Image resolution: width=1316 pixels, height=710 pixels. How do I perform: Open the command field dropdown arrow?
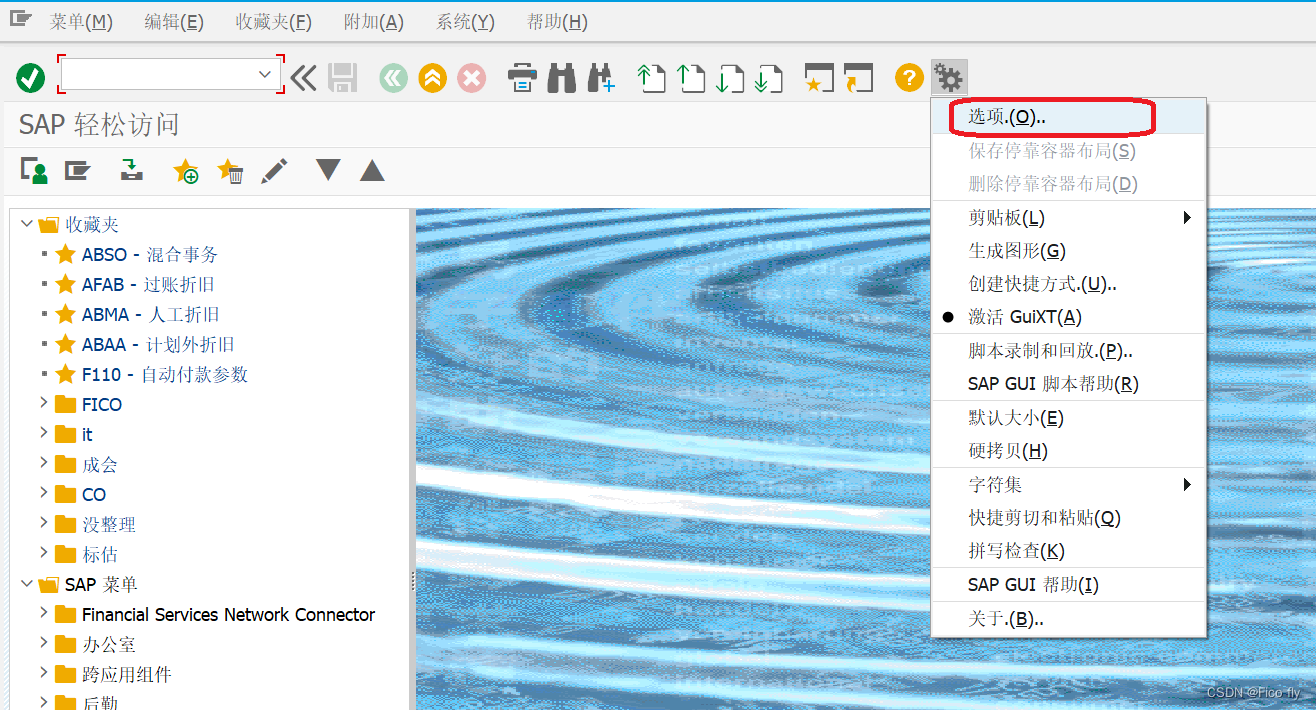pos(265,74)
